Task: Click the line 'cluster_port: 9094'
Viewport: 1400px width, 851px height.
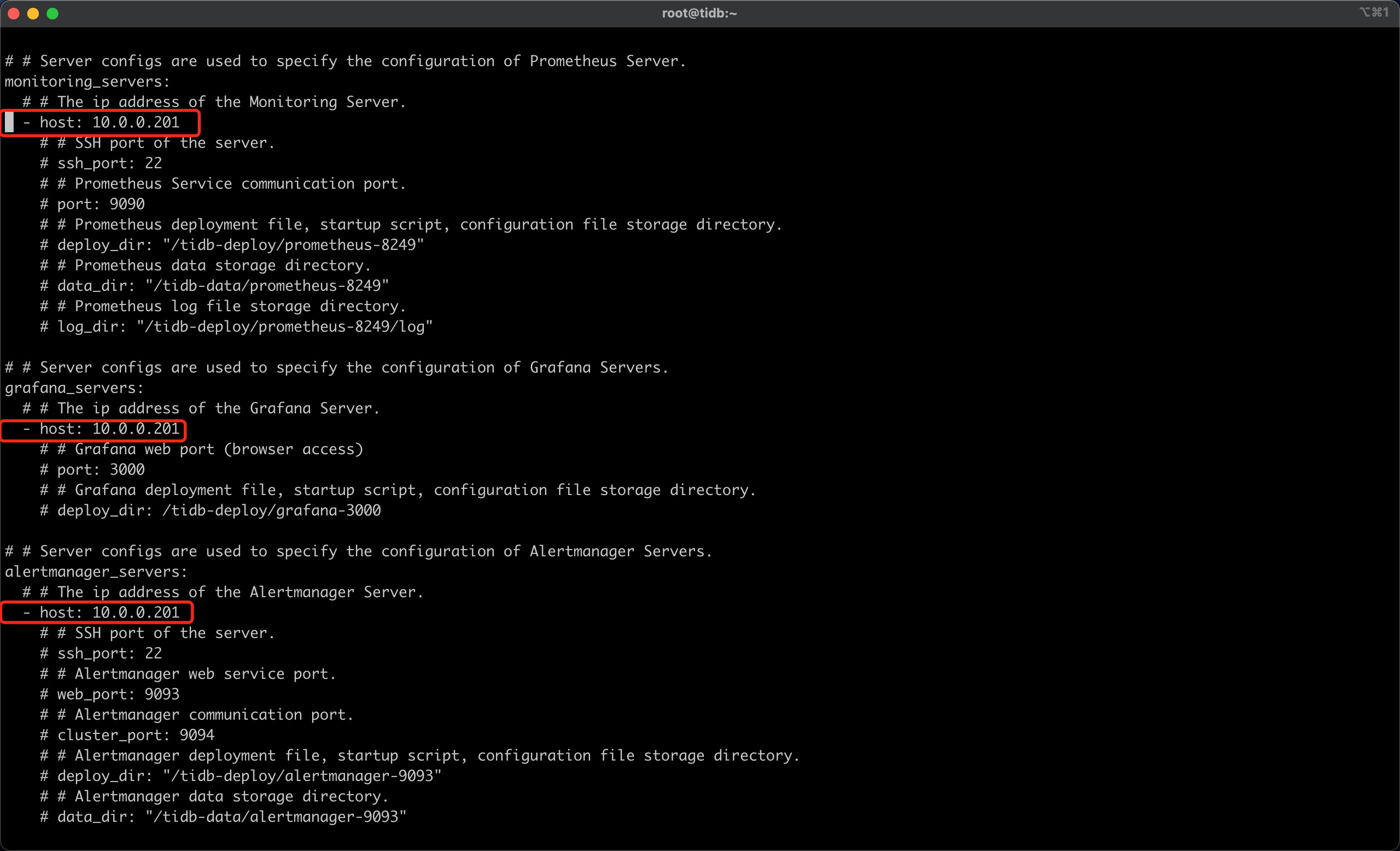Action: coord(127,736)
